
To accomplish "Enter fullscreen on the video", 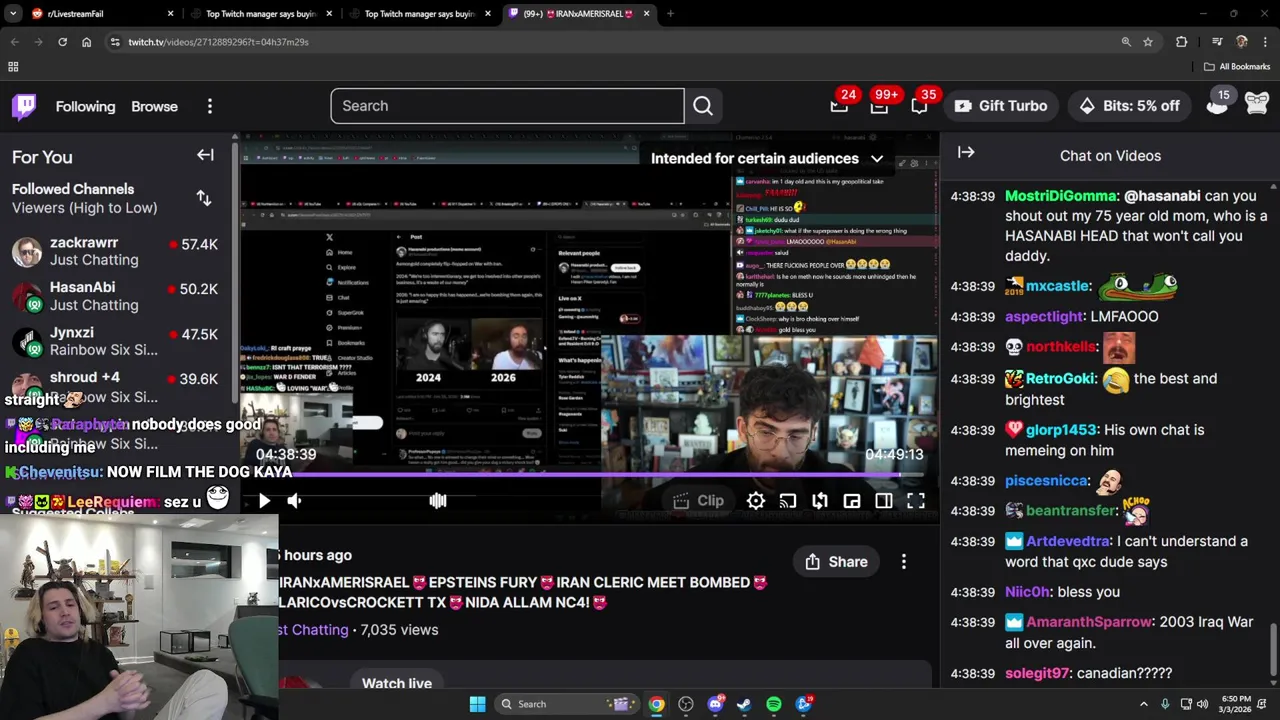I will 916,501.
